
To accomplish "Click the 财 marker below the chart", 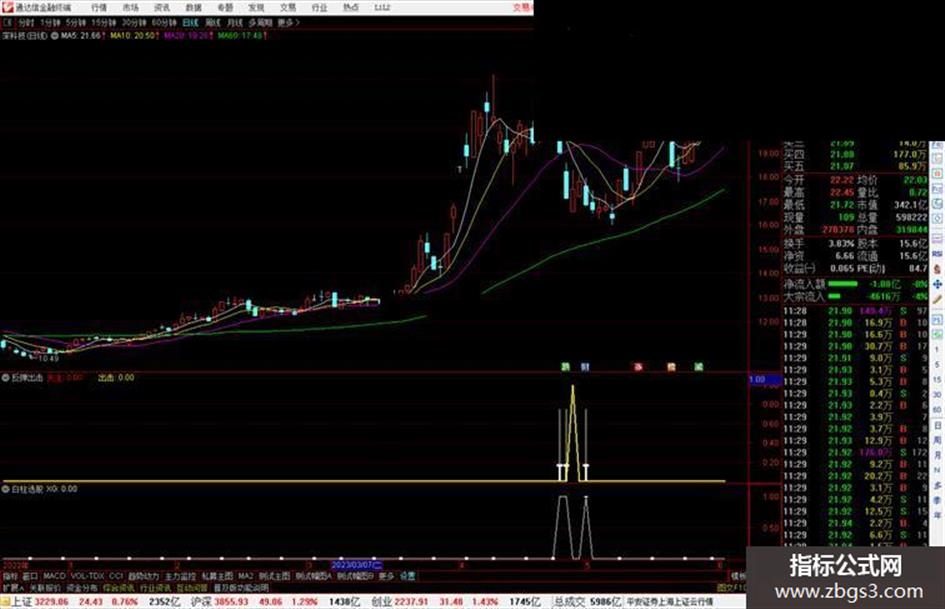I will (585, 367).
